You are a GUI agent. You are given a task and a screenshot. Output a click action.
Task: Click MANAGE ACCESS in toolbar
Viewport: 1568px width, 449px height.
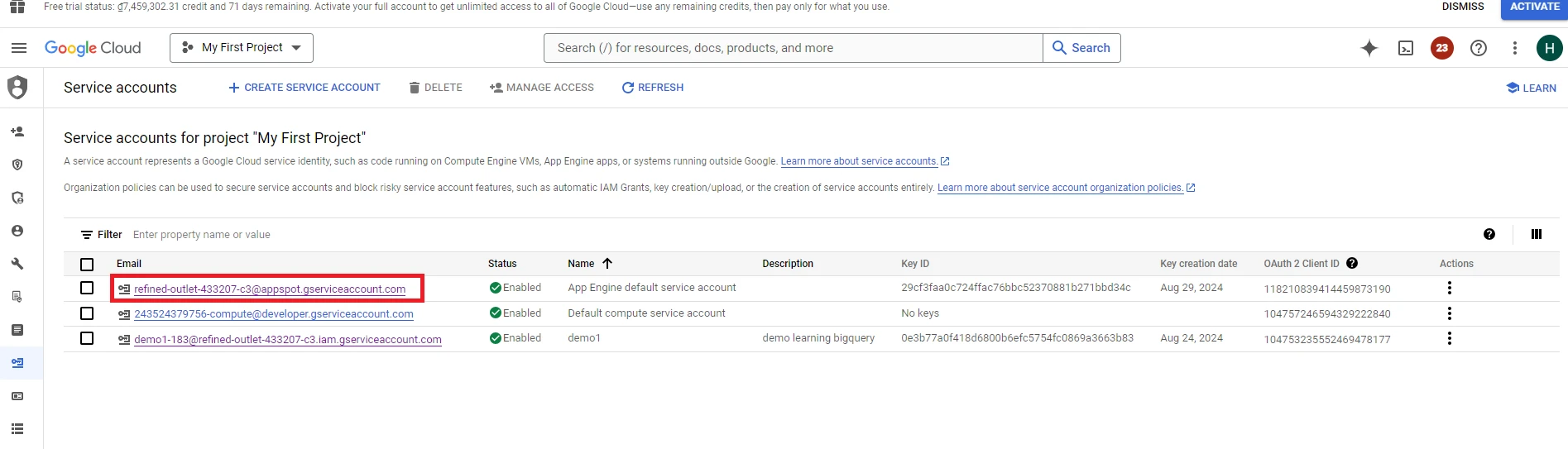(542, 88)
